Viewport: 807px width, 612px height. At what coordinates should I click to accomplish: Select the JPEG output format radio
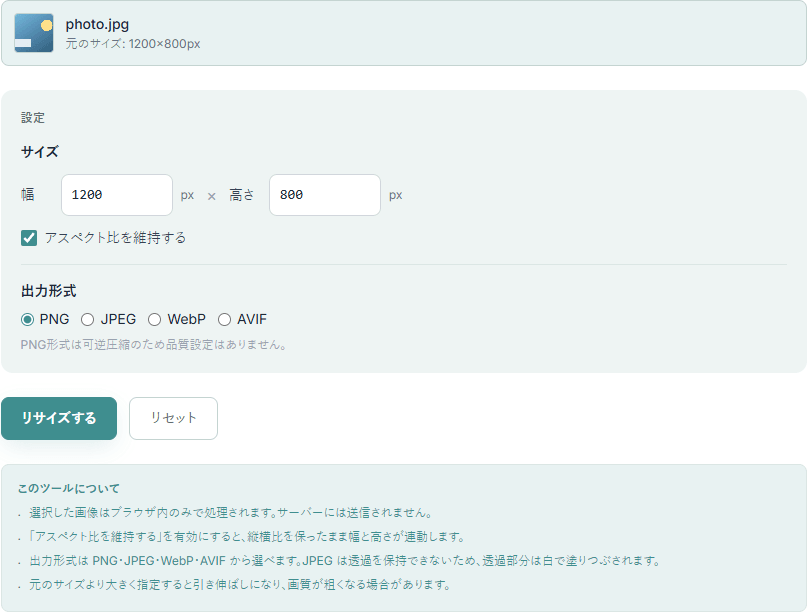pyautogui.click(x=87, y=320)
